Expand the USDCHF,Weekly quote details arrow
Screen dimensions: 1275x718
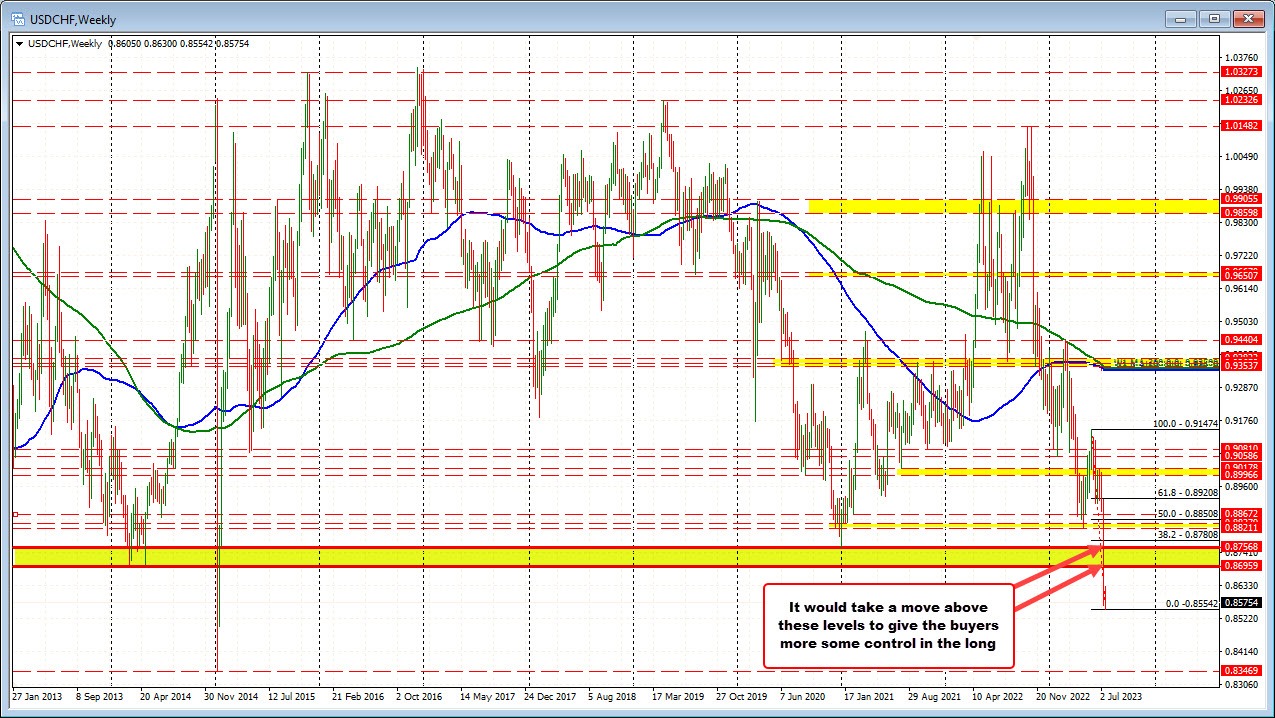(x=18, y=44)
